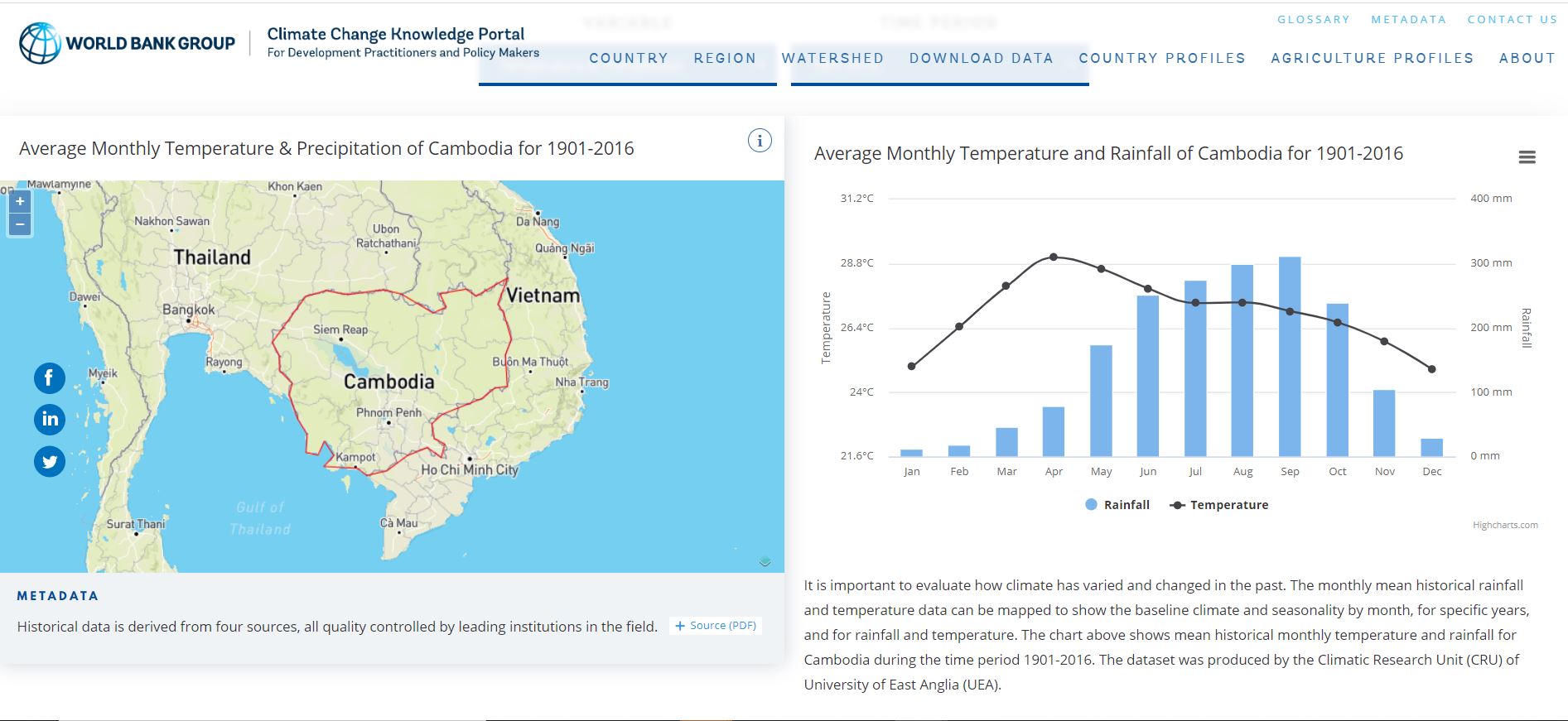The image size is (1568, 721).
Task: Click the World Bank Group globe logo
Action: (x=40, y=43)
